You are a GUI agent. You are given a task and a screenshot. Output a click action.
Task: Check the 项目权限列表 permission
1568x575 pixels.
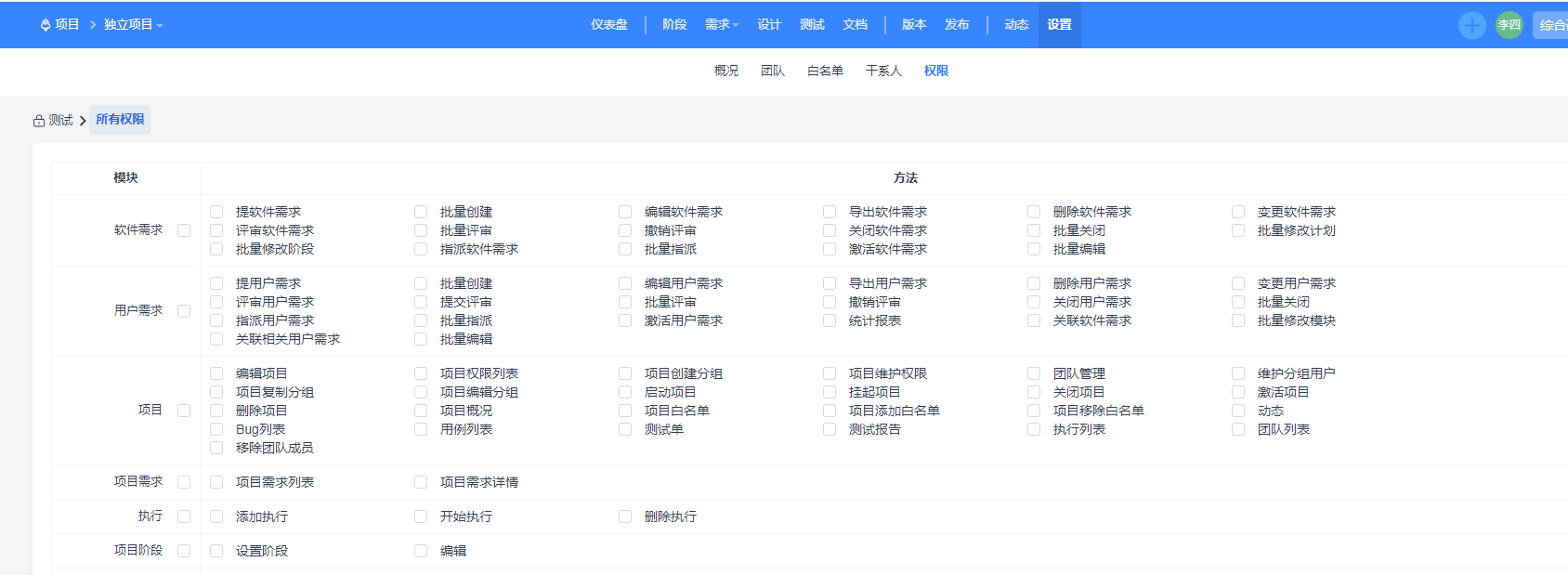coord(421,373)
